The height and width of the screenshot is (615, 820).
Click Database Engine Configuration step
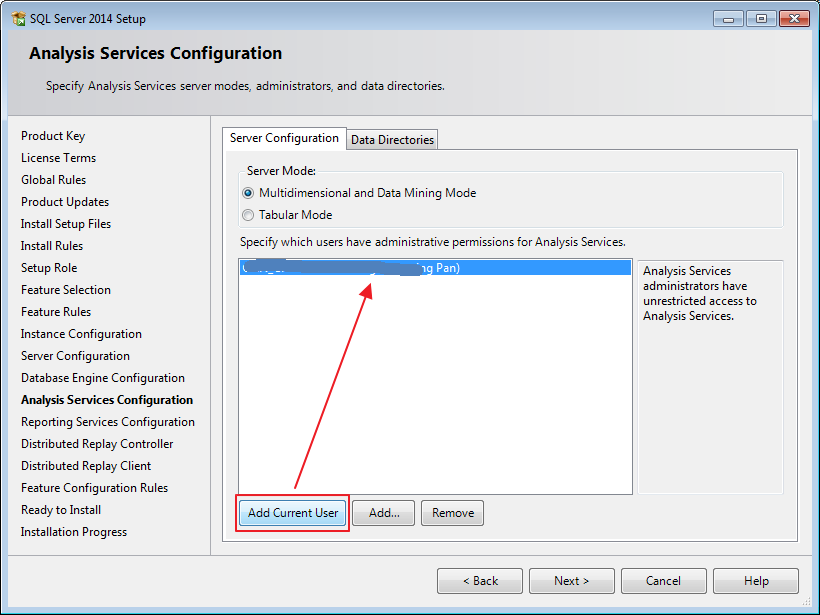[x=103, y=378]
